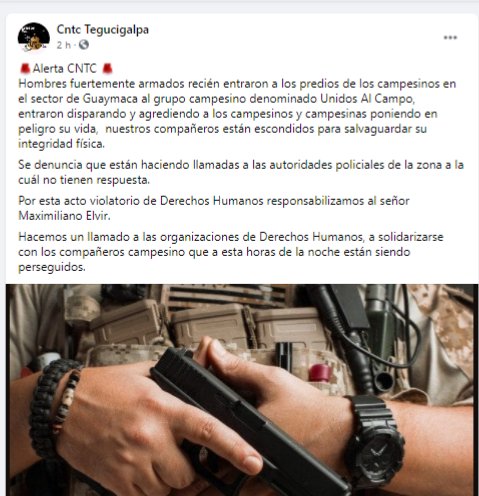Open the Cntc Tegucigalpa profile picture
Image resolution: width=479 pixels, height=496 pixels.
[x=34, y=38]
